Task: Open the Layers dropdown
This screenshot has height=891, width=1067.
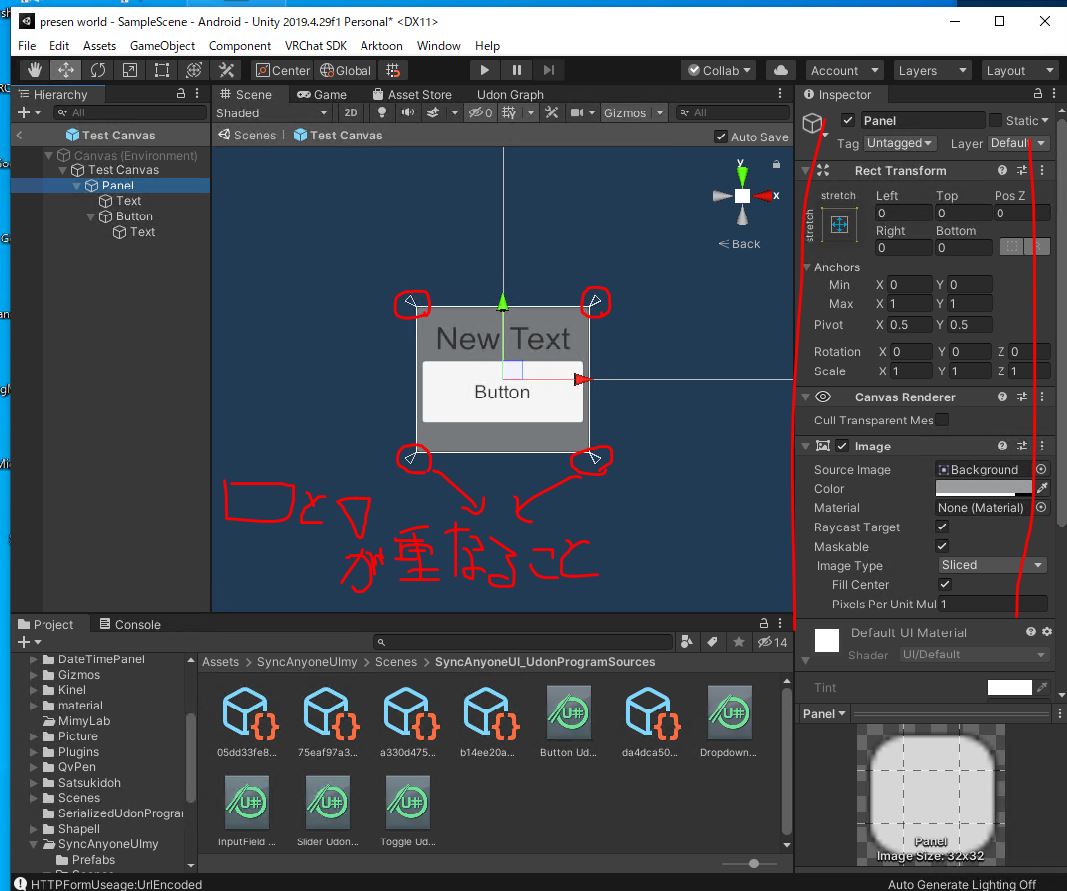Action: [931, 70]
